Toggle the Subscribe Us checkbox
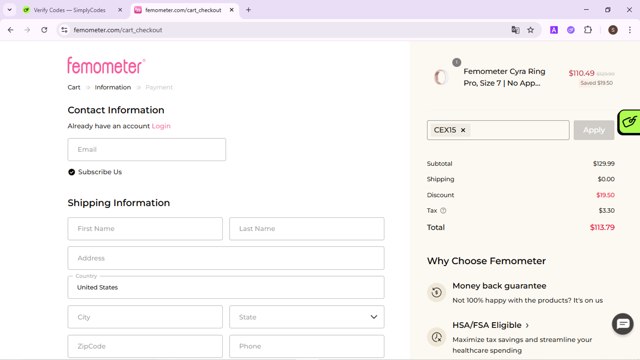The width and height of the screenshot is (640, 360). point(71,172)
